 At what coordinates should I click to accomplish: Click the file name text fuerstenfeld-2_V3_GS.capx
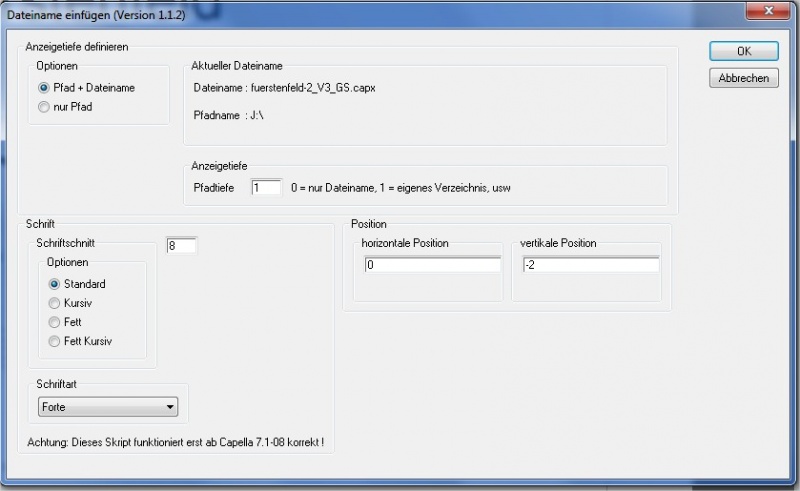[x=313, y=88]
